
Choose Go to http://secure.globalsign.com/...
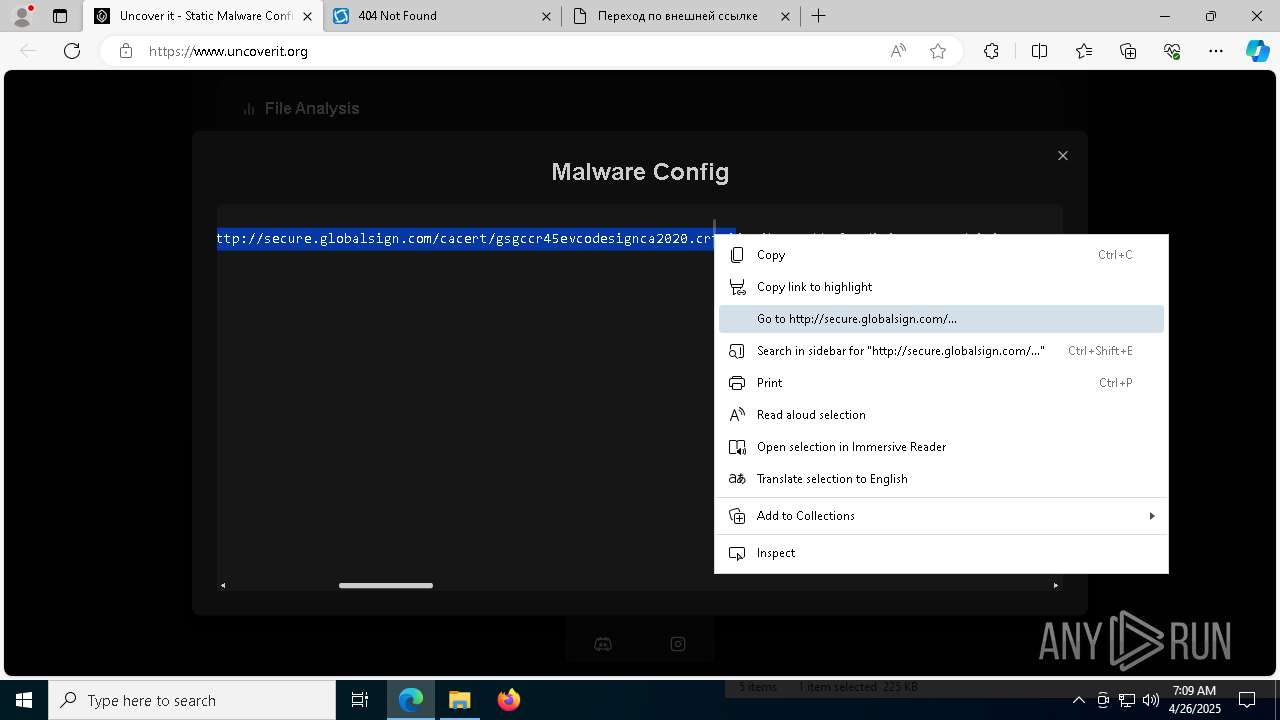click(941, 319)
